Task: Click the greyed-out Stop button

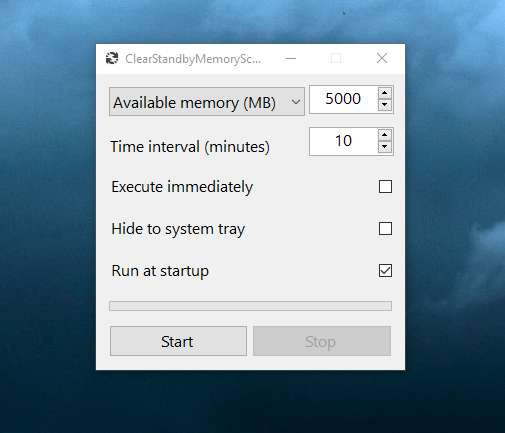Action: point(322,341)
